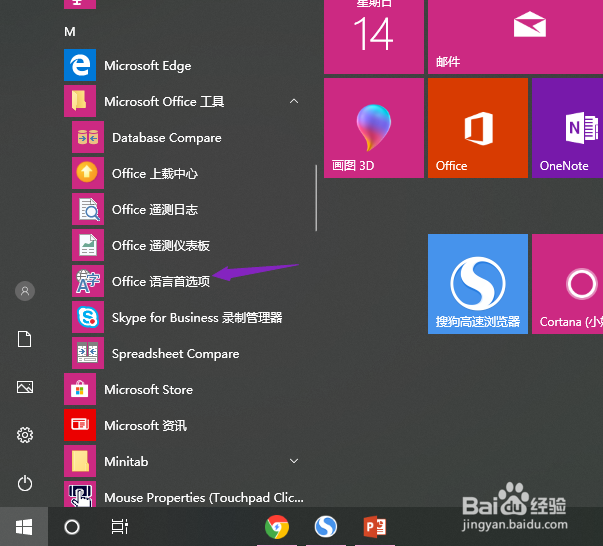The image size is (603, 546).
Task: Open the 搜狗高速浏览器 tile
Action: [x=478, y=284]
